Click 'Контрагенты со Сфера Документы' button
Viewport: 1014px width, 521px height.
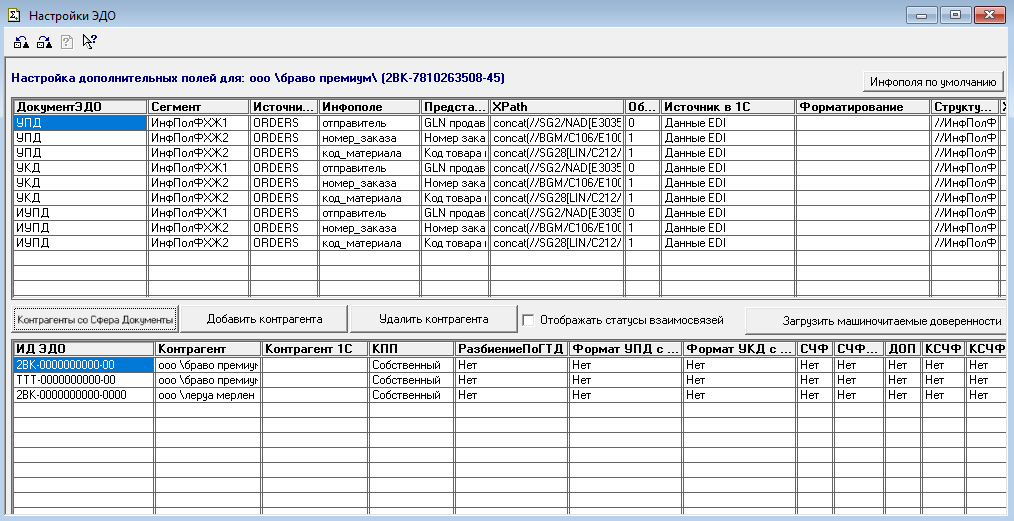pyautogui.click(x=95, y=319)
